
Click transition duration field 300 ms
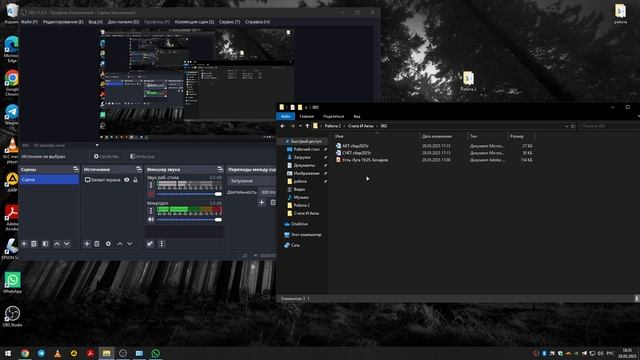(268, 192)
